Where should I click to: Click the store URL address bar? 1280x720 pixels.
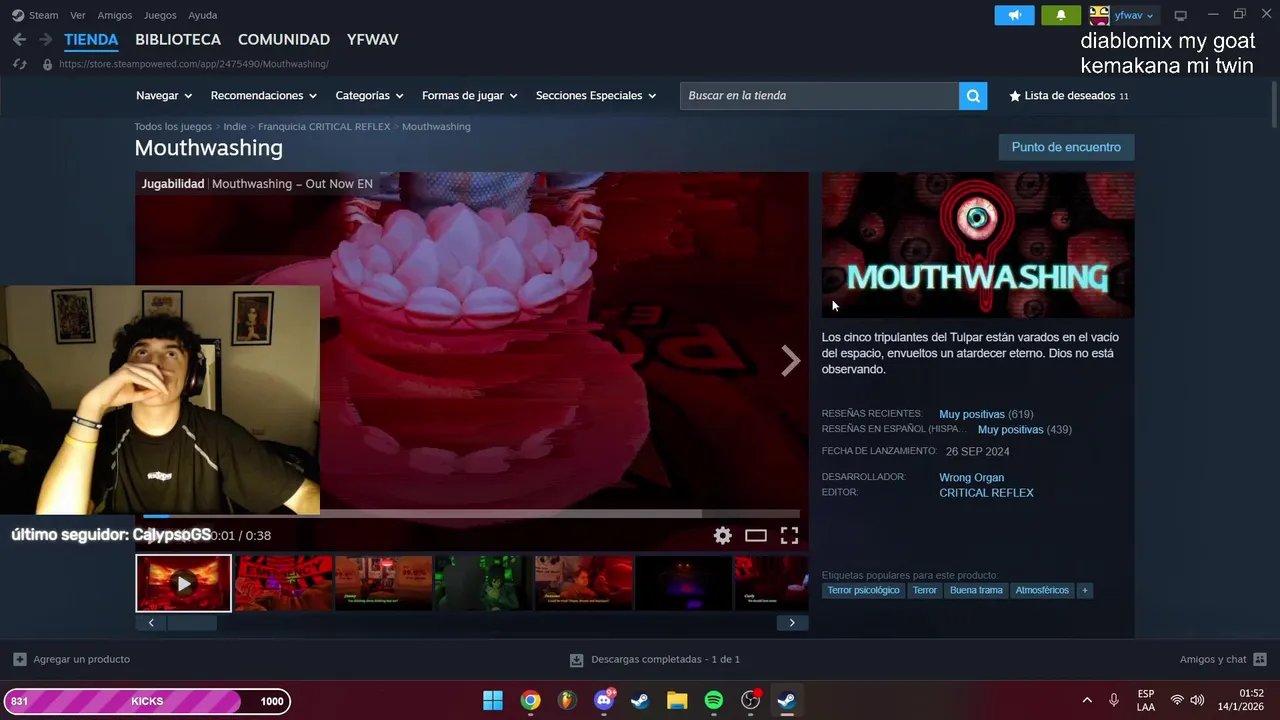[194, 64]
